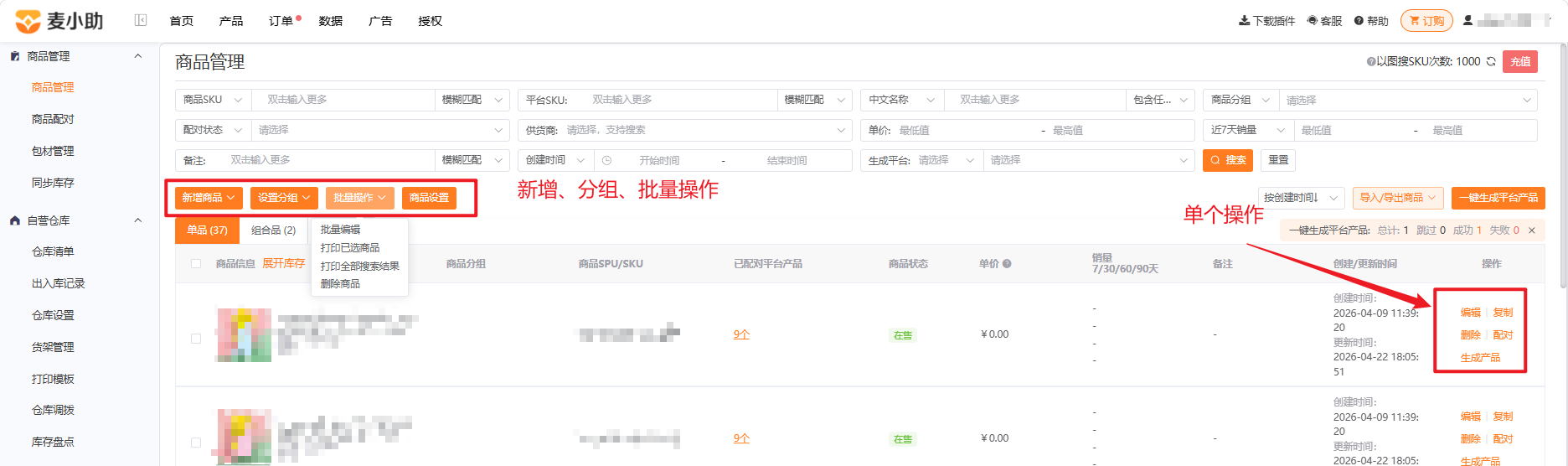1568x466 pixels.
Task: Choose 打印全部搜索结果 from the batch menu
Action: click(x=360, y=267)
